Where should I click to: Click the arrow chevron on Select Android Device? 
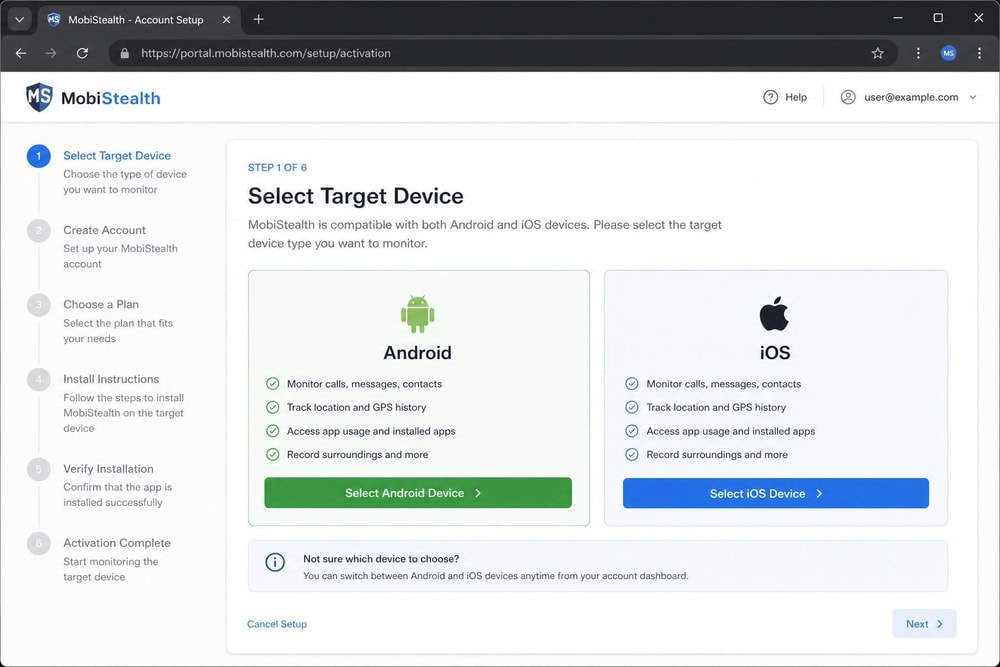tap(478, 493)
